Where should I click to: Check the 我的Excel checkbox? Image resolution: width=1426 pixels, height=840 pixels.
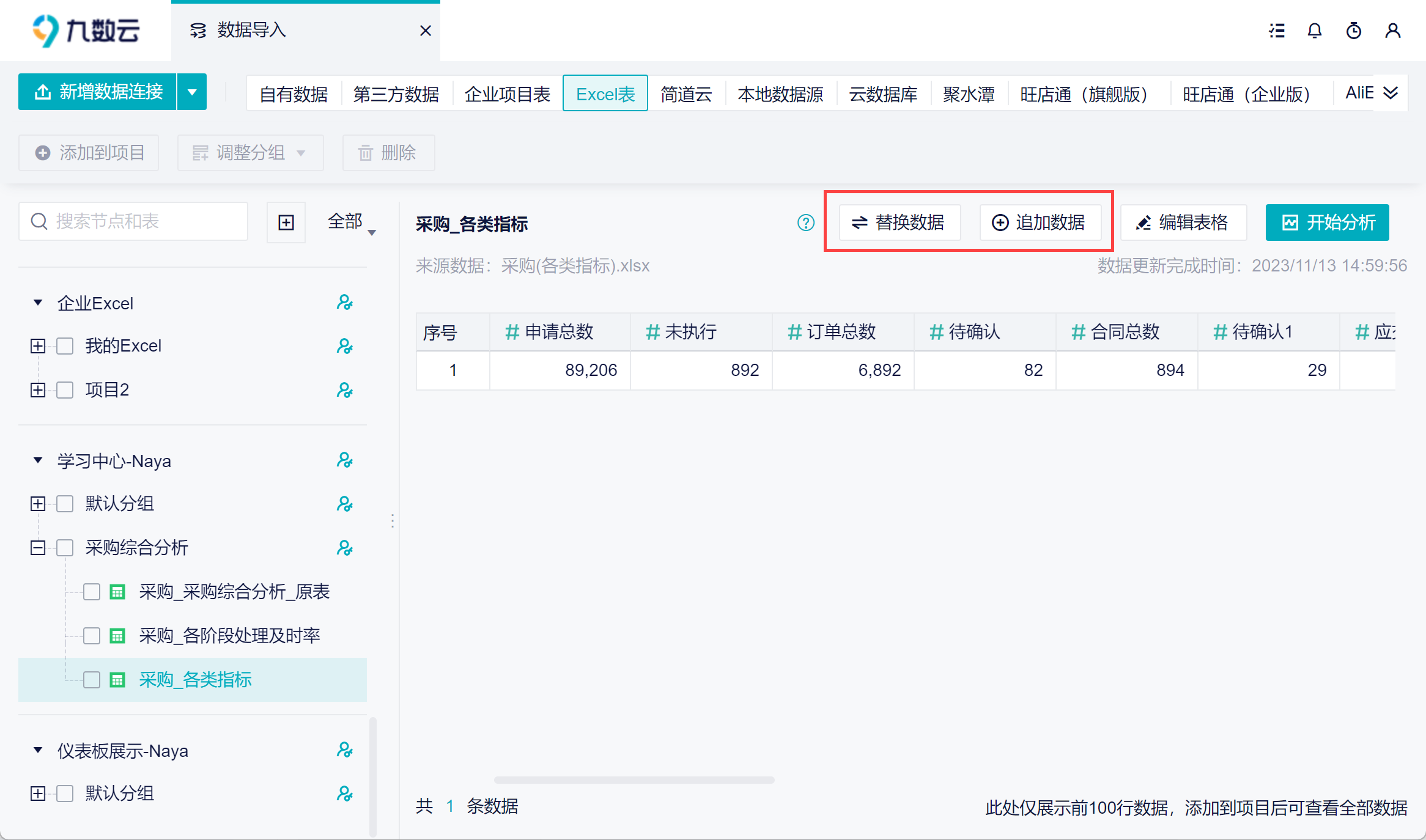point(65,346)
